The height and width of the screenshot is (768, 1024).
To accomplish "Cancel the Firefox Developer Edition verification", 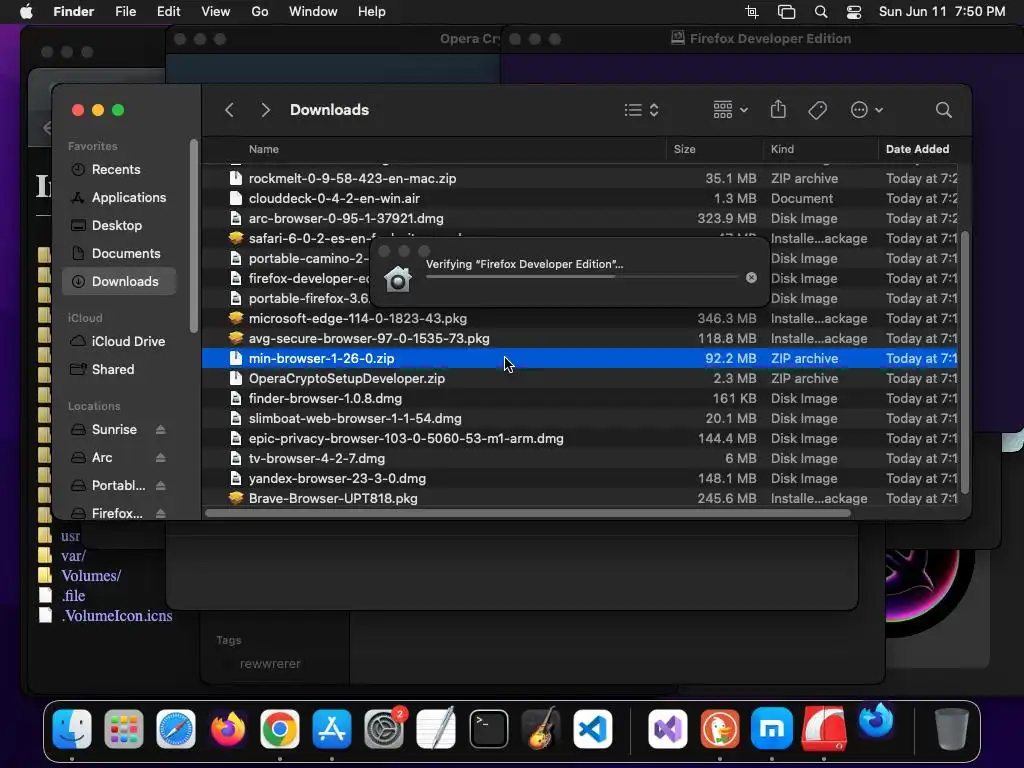I will pos(751,278).
